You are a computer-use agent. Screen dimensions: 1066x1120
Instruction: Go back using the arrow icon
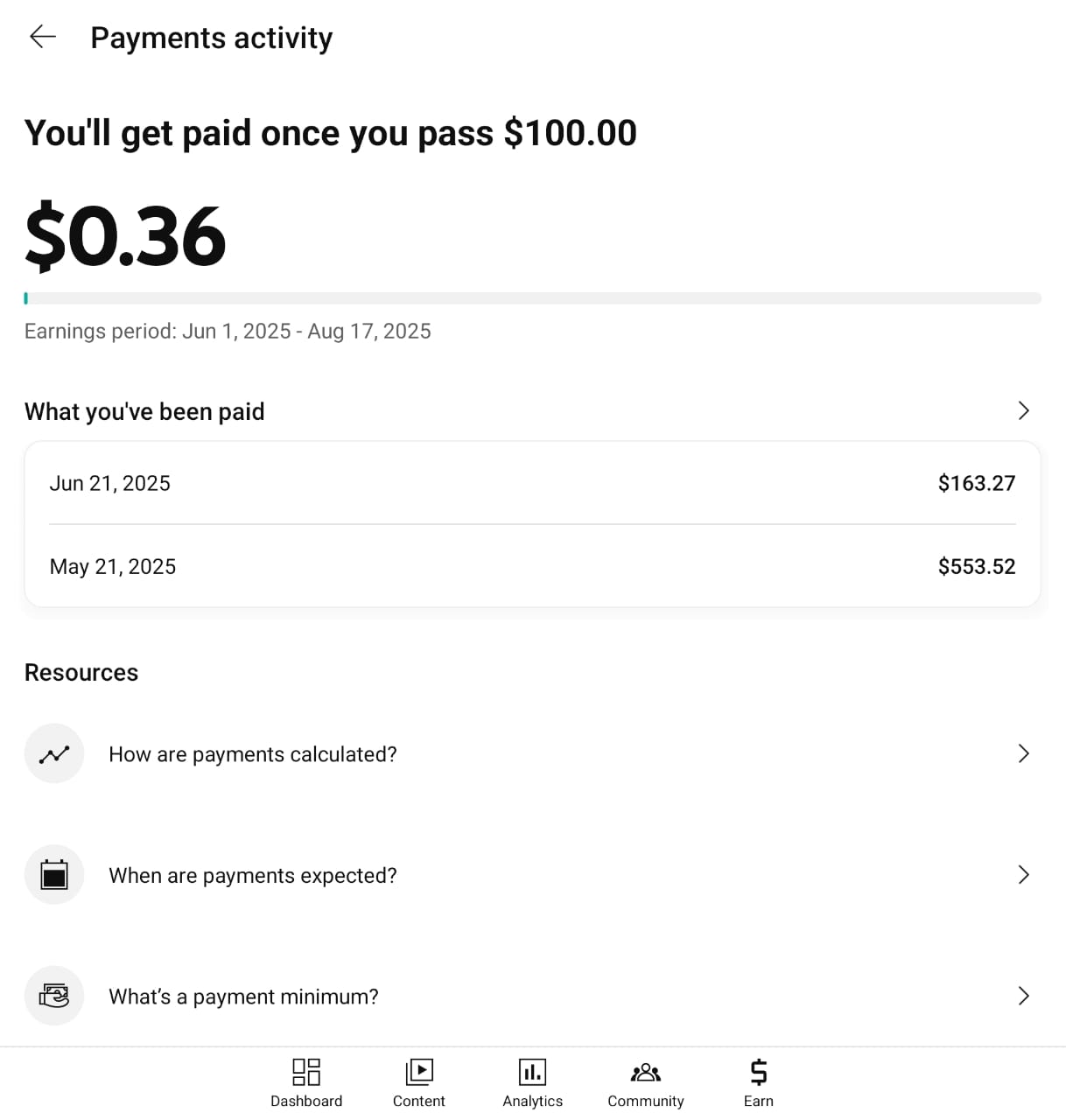pos(42,37)
